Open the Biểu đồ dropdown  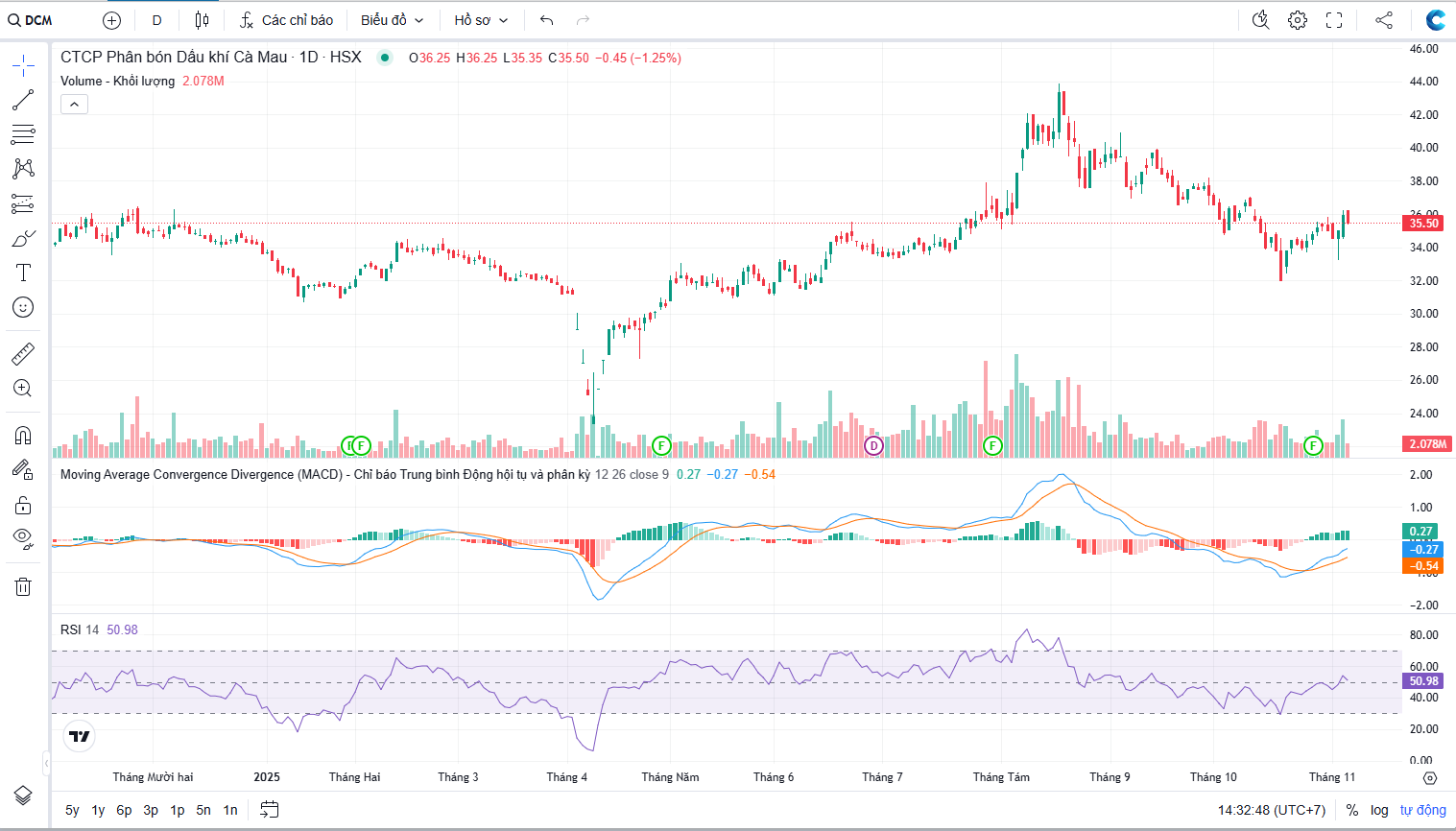tap(392, 20)
